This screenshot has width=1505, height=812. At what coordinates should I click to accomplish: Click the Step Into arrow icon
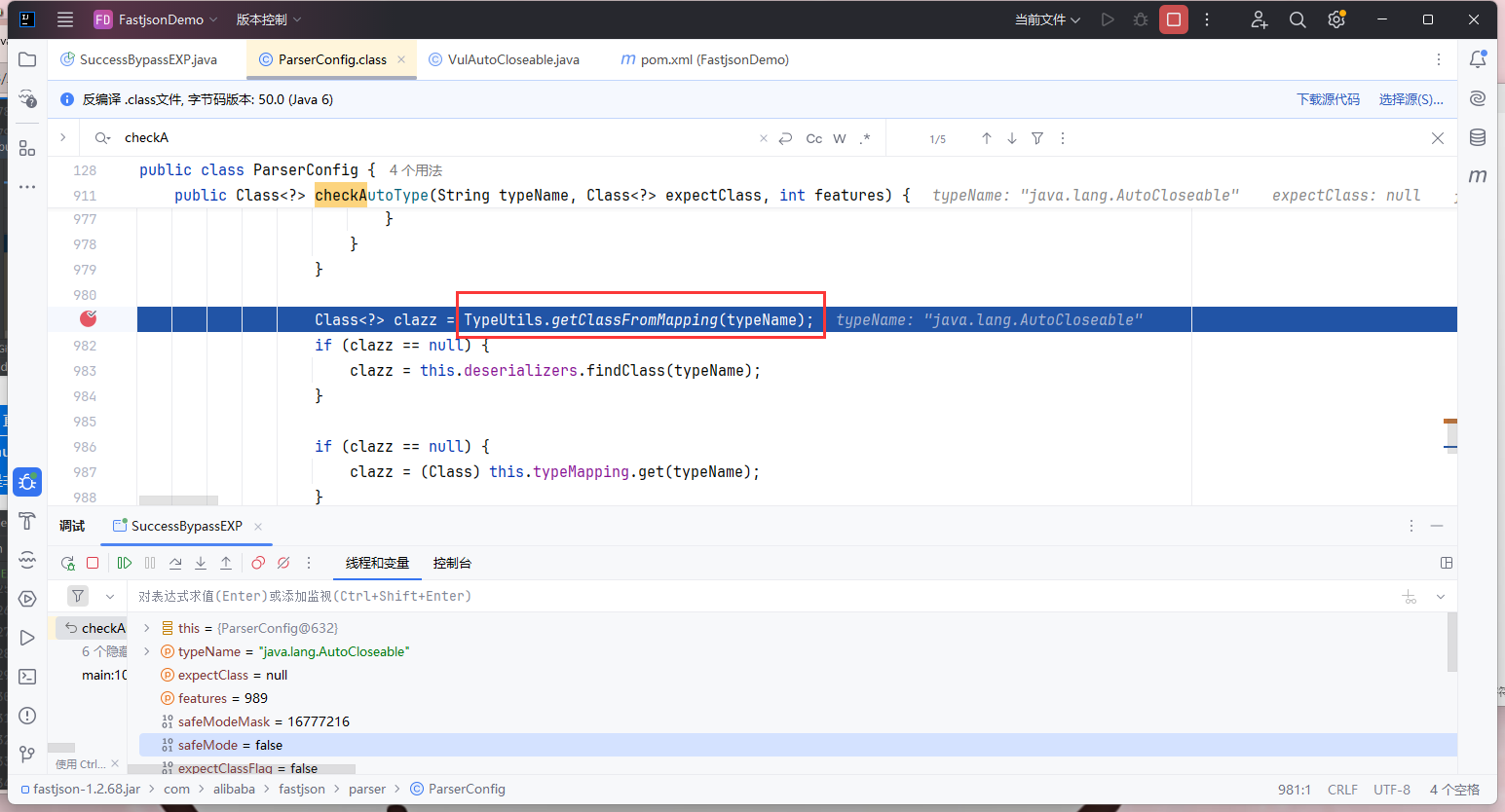[201, 563]
